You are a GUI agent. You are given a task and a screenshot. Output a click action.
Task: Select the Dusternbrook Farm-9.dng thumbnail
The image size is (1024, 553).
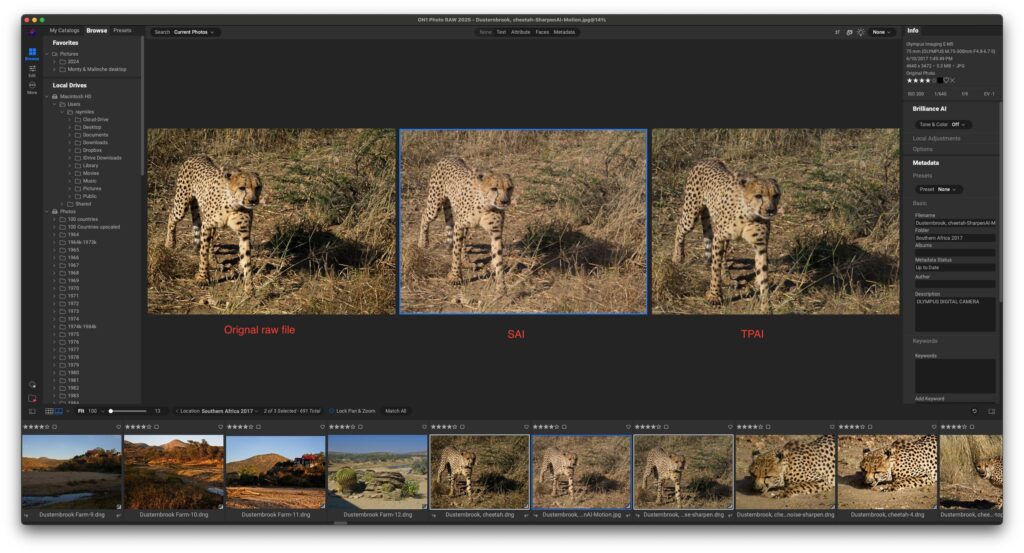(x=72, y=472)
